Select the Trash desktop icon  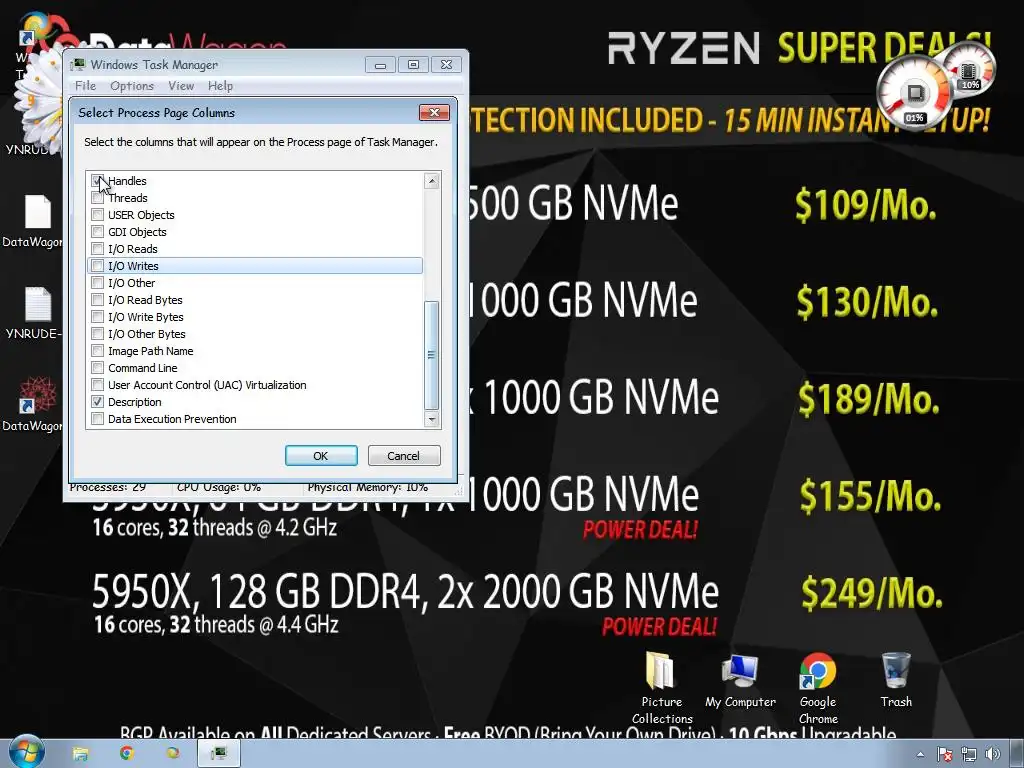pos(895,680)
